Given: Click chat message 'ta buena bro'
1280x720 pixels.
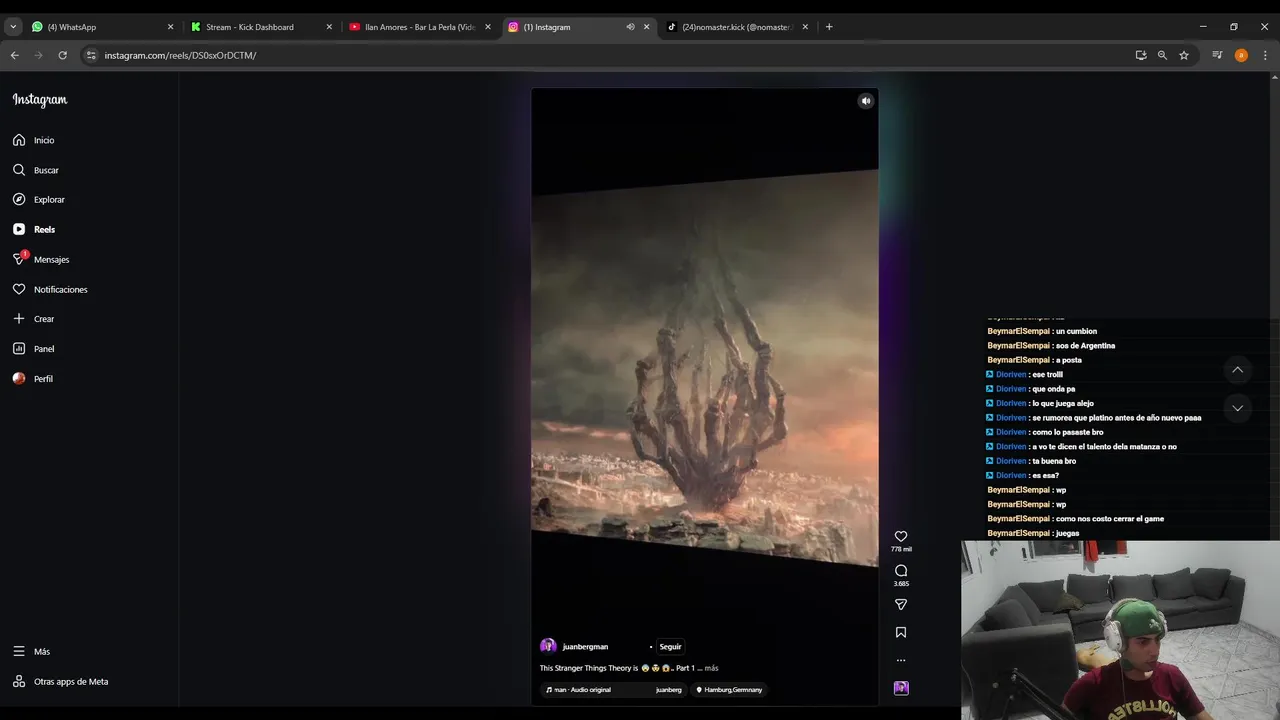Looking at the screenshot, I should tap(1054, 461).
